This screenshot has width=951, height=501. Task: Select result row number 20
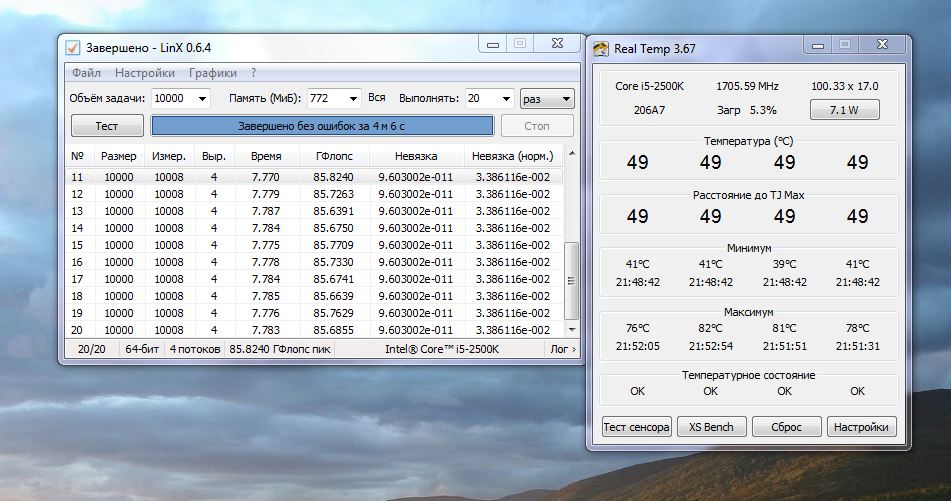[314, 330]
